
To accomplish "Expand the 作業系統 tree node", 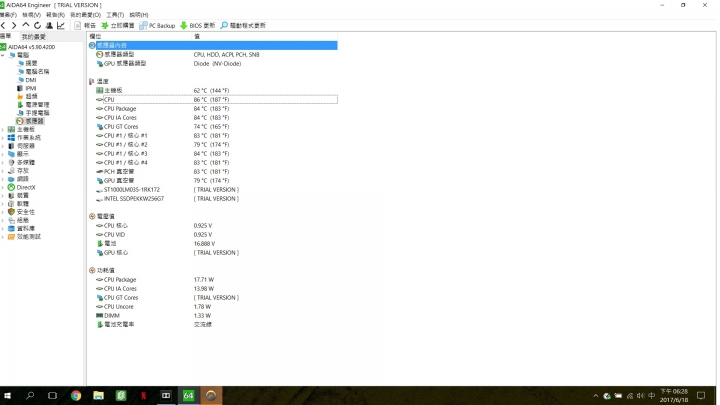I will [x=3, y=138].
